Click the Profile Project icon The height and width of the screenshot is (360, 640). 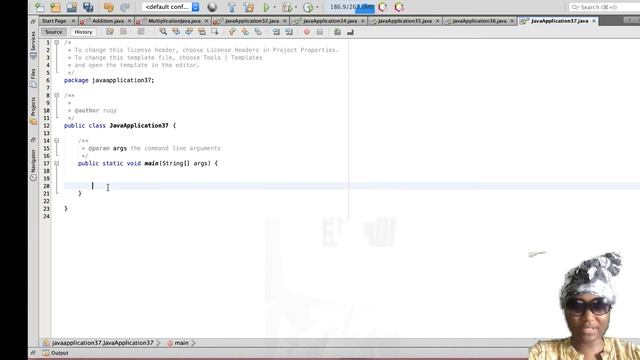pyautogui.click(x=308, y=7)
